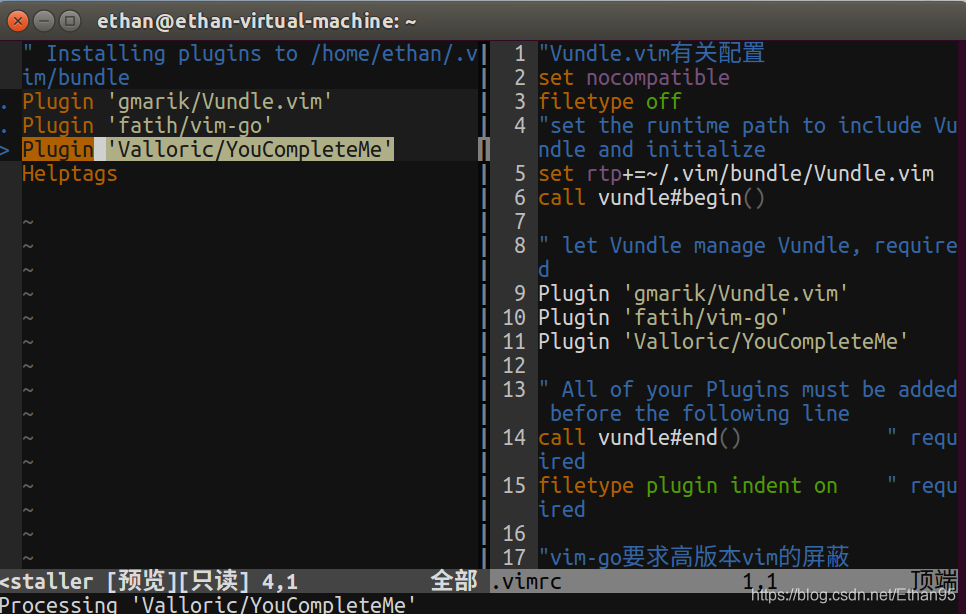Click line 1 '"Vundle.vim有关配置' in .vimrc
Image resolution: width=966 pixels, height=614 pixels.
point(651,54)
